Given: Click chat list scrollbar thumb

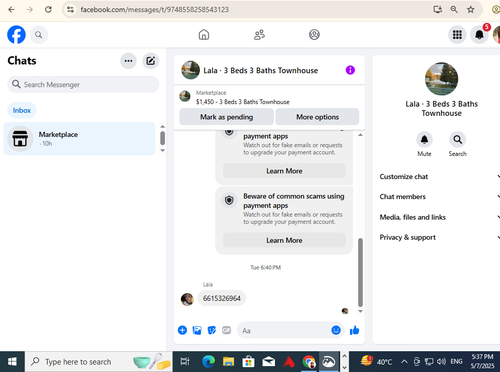Looking at the screenshot, I should [x=163, y=138].
